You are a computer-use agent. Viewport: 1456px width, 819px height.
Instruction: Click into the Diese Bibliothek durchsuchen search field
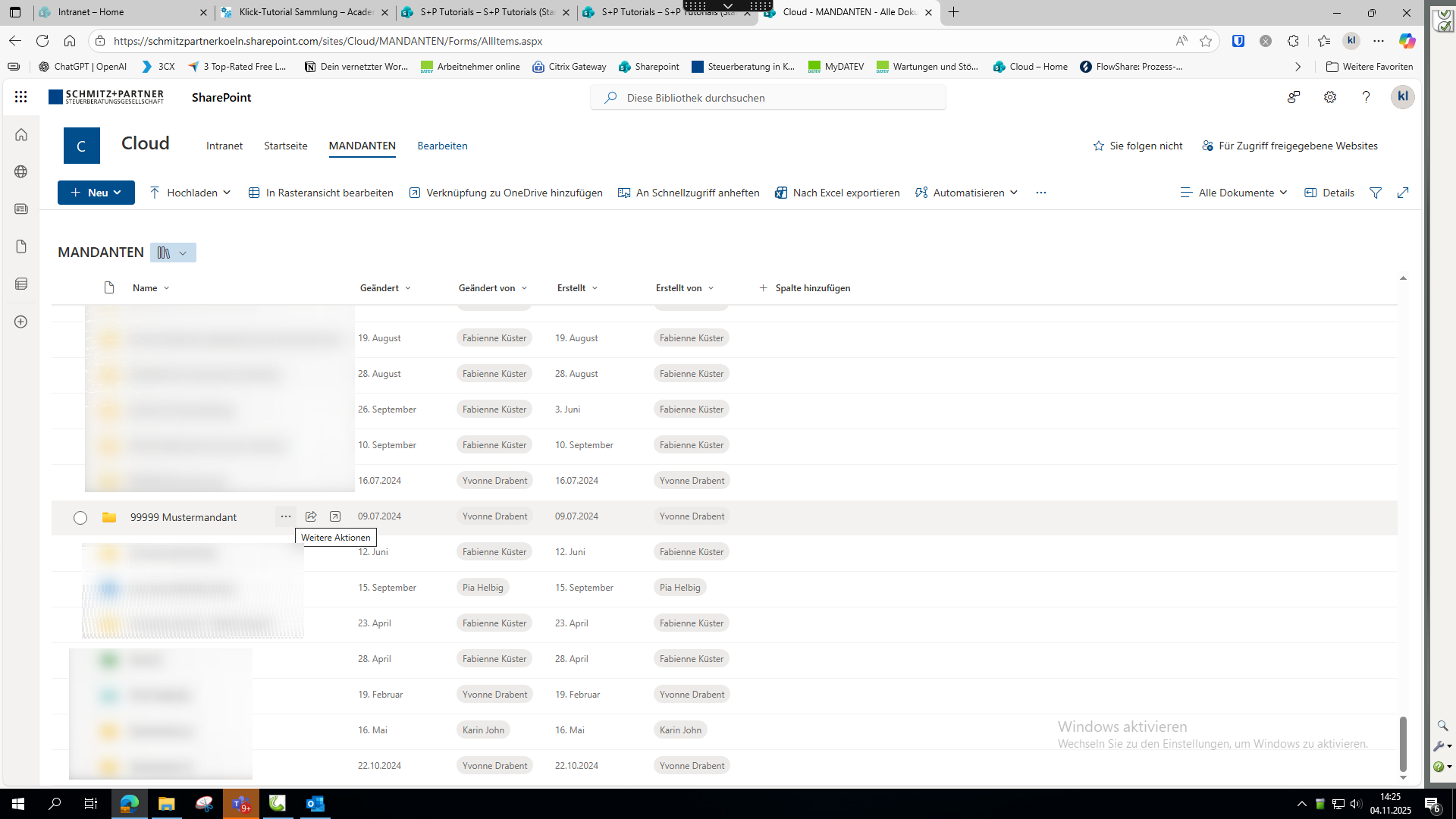click(767, 98)
